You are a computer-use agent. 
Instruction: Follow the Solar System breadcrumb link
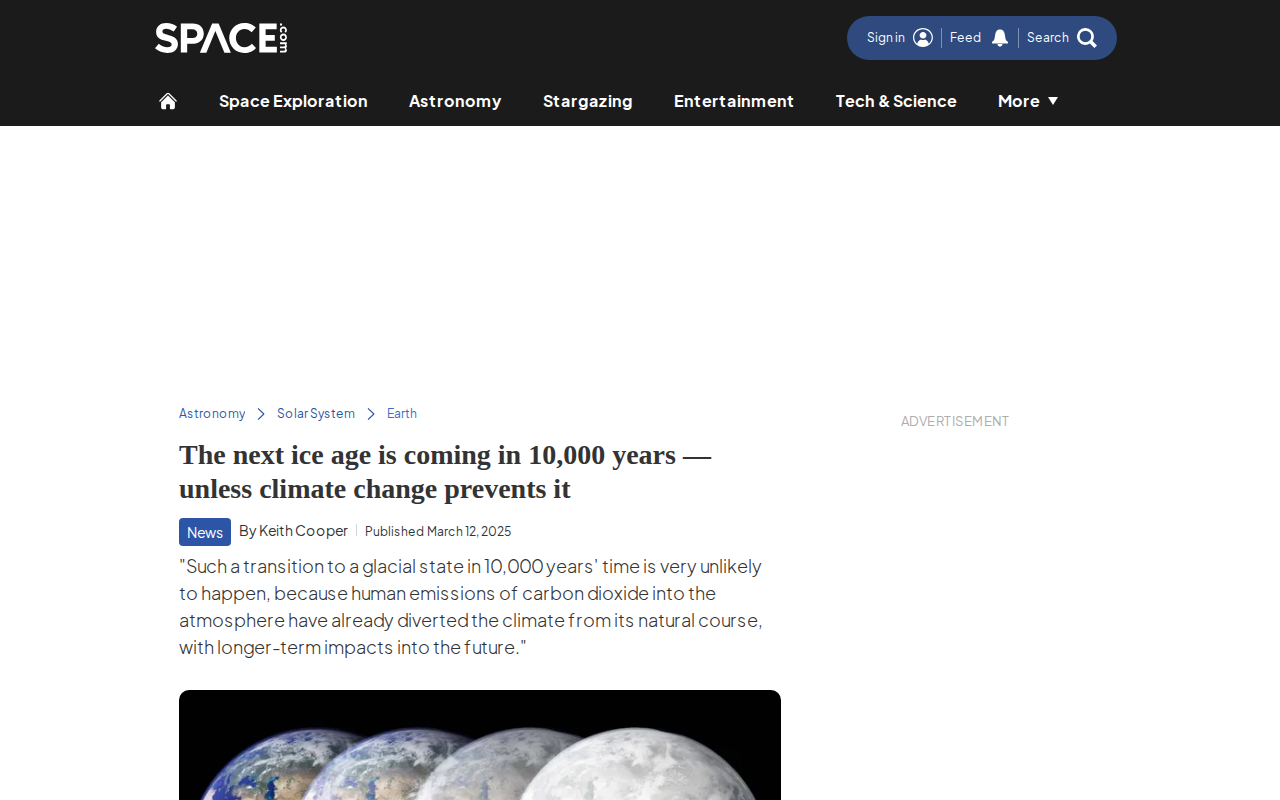tap(316, 414)
